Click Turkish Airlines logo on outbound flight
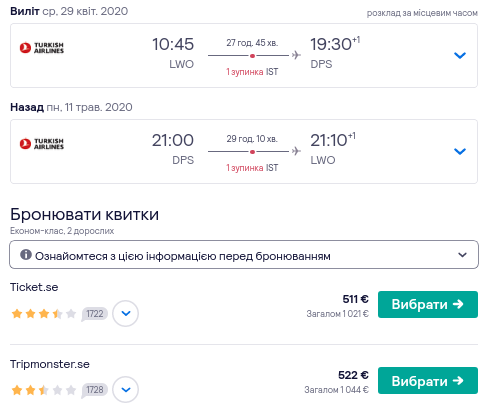This screenshot has width=484, height=414. tap(42, 48)
